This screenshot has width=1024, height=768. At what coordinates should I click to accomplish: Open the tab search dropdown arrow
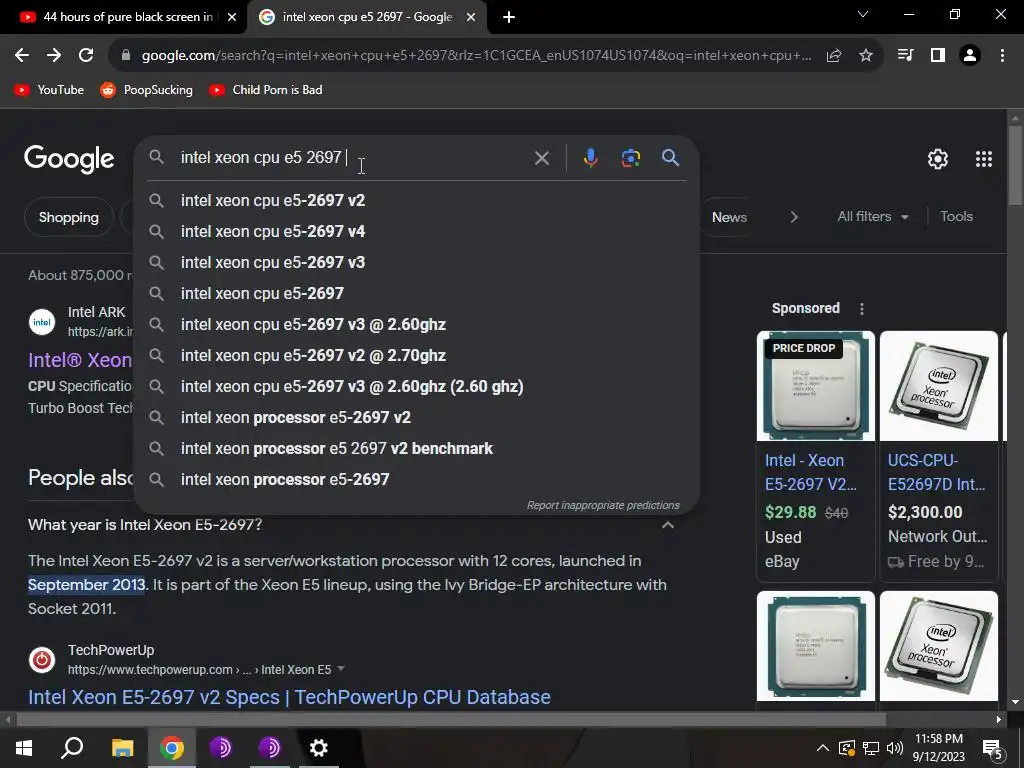pos(863,14)
